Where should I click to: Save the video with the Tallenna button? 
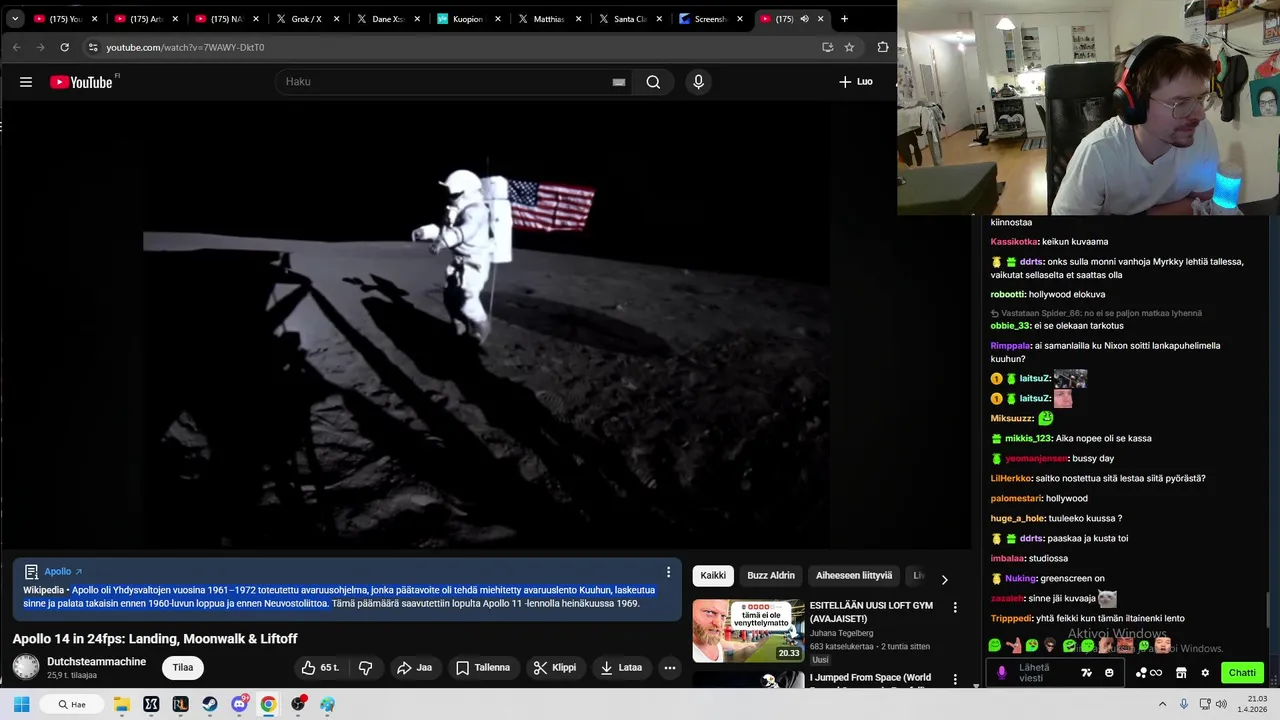483,668
